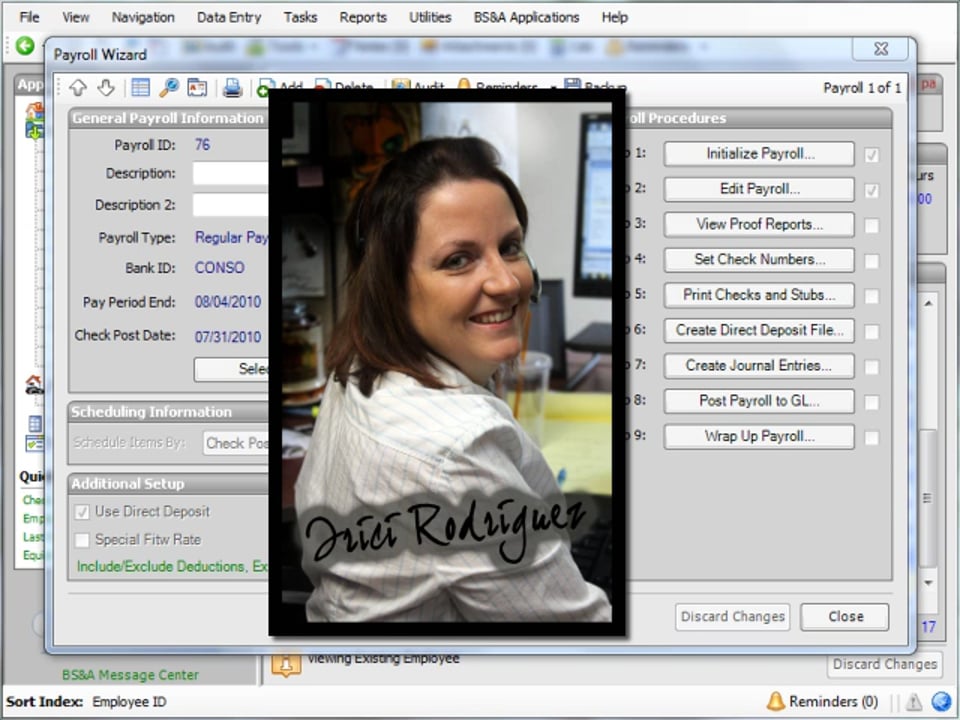Open the Schedule Items By dropdown

pos(236,443)
